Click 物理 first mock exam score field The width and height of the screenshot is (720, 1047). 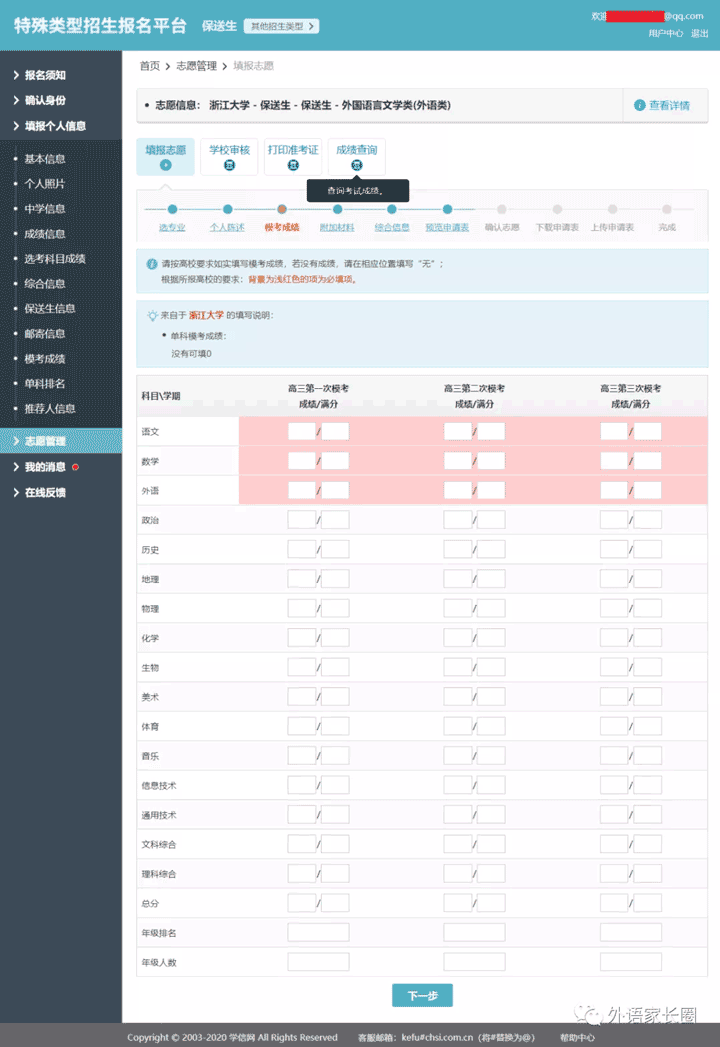[302, 608]
